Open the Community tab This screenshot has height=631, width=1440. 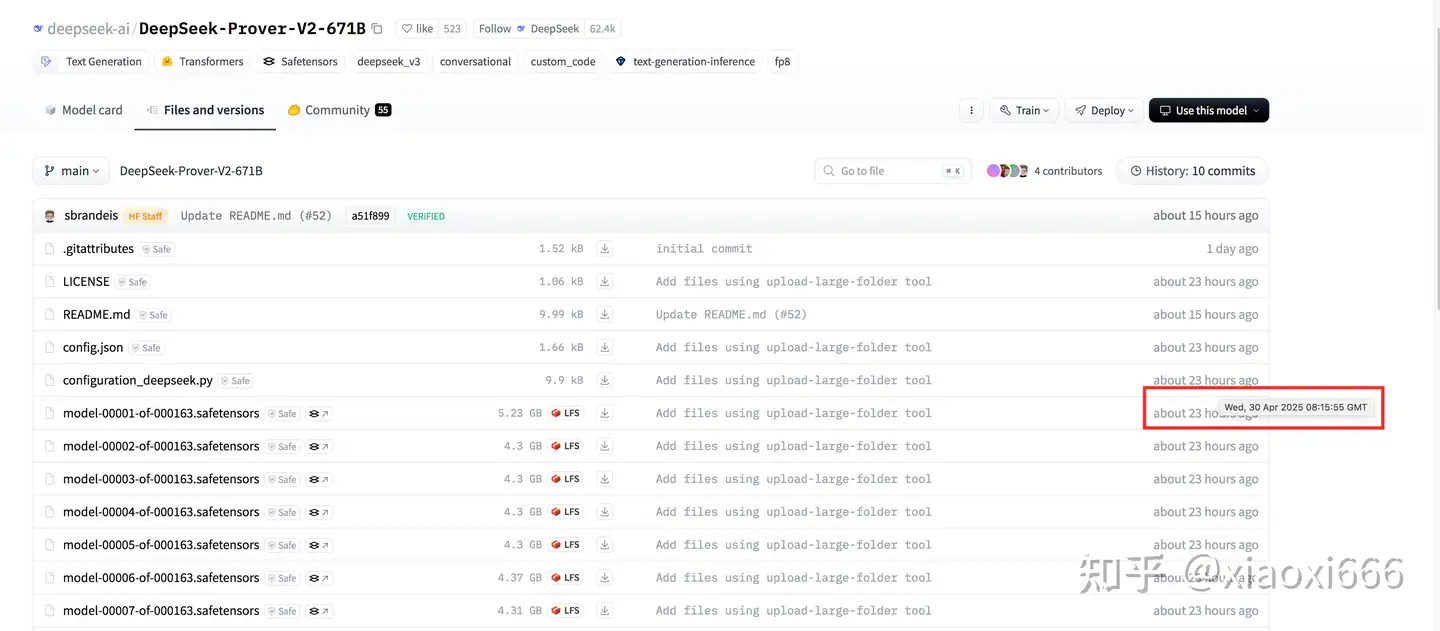[339, 110]
